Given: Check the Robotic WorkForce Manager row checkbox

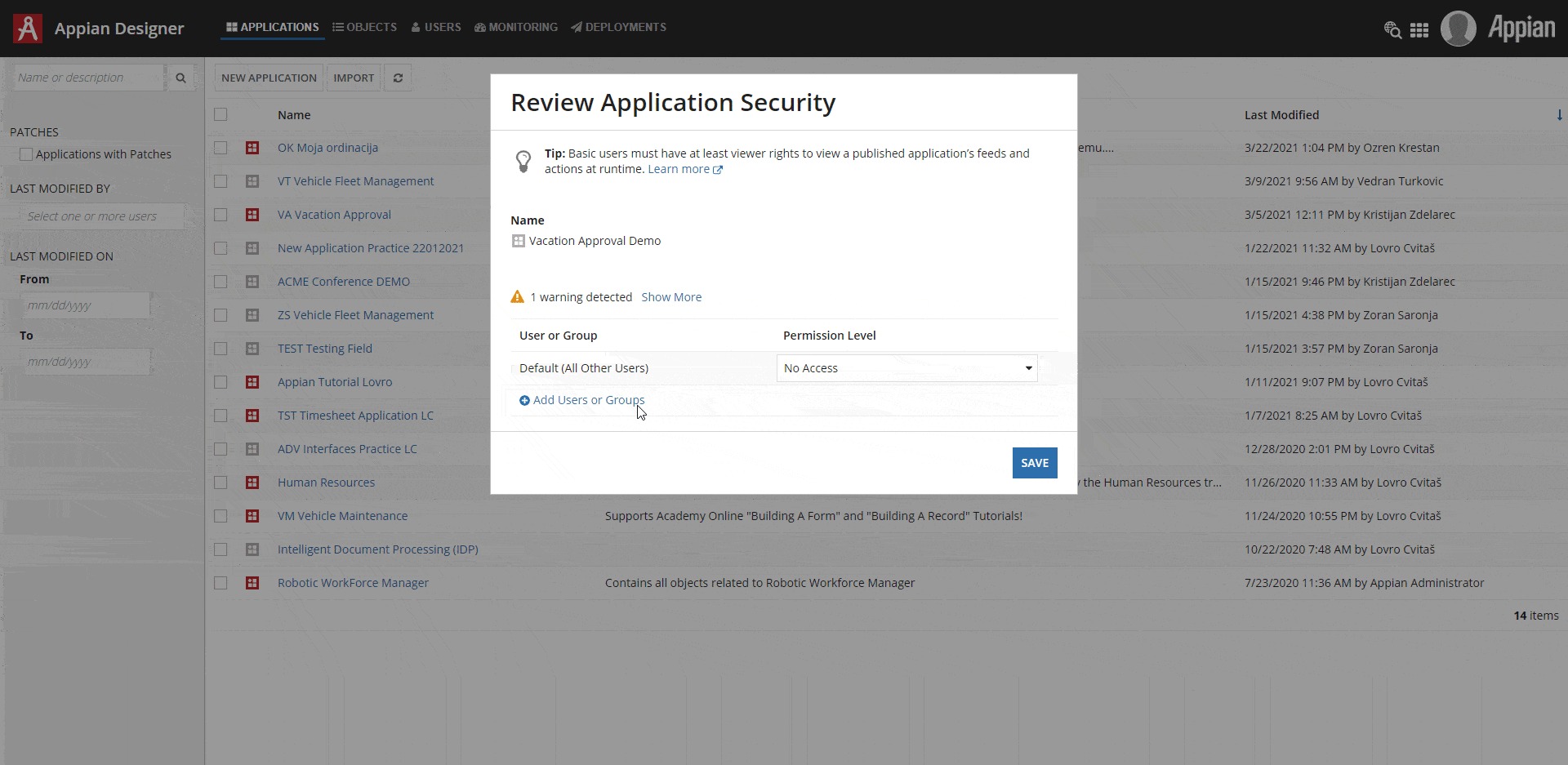Looking at the screenshot, I should pyautogui.click(x=220, y=583).
